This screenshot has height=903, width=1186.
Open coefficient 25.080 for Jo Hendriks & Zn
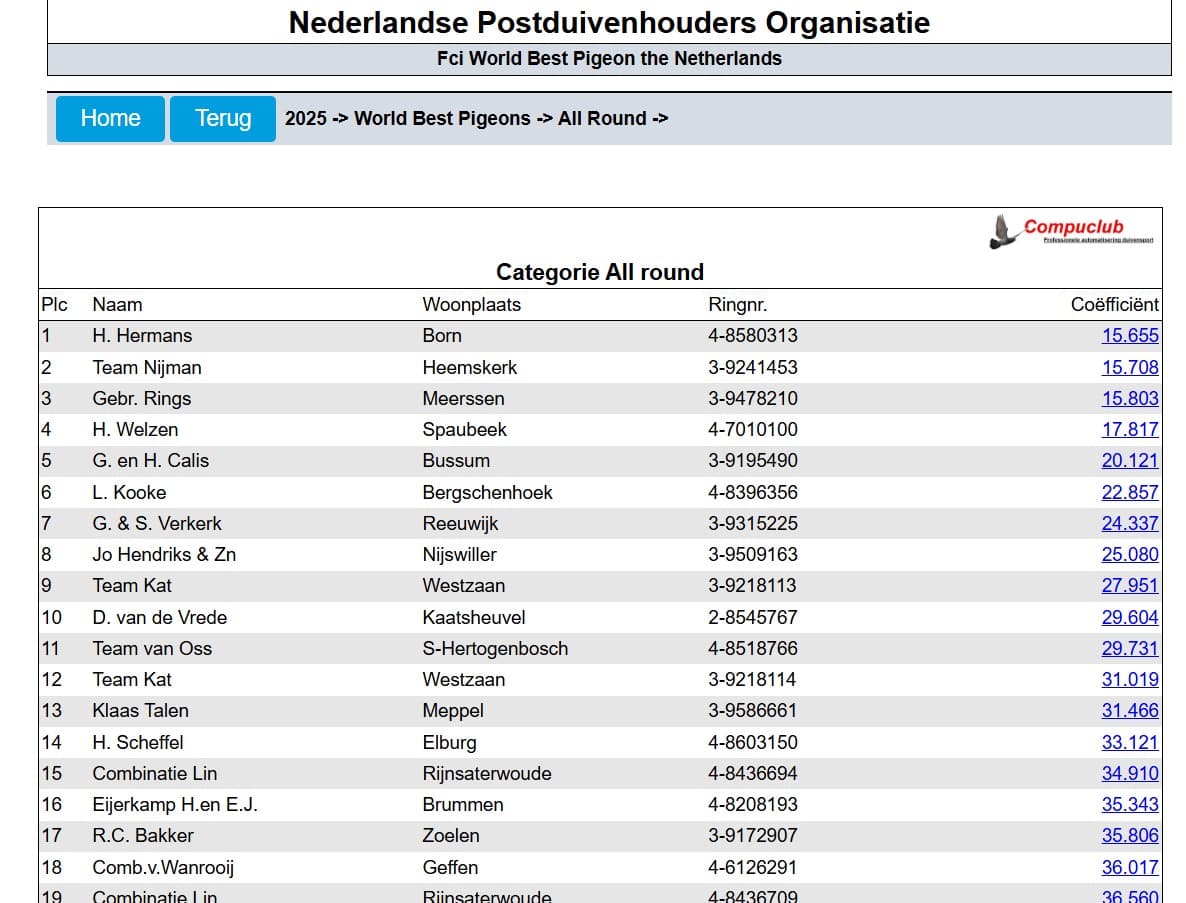(x=1130, y=554)
